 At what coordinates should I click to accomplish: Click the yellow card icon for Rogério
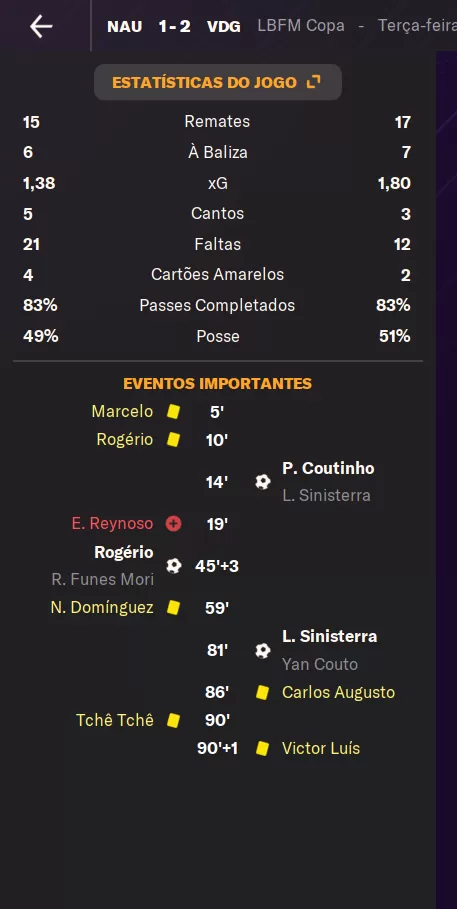173,440
